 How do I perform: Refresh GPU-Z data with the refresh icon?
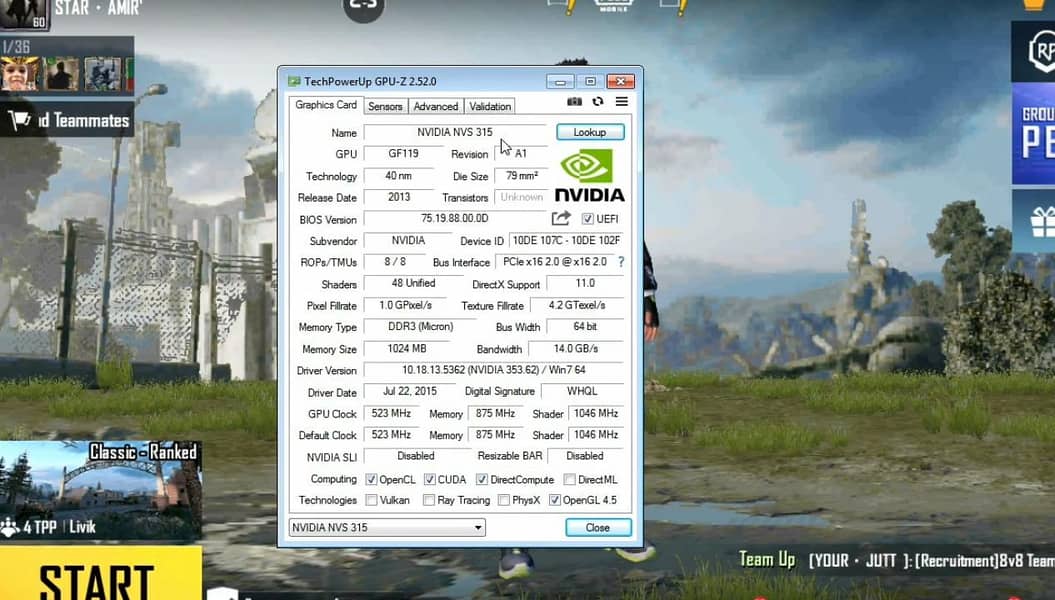point(597,102)
